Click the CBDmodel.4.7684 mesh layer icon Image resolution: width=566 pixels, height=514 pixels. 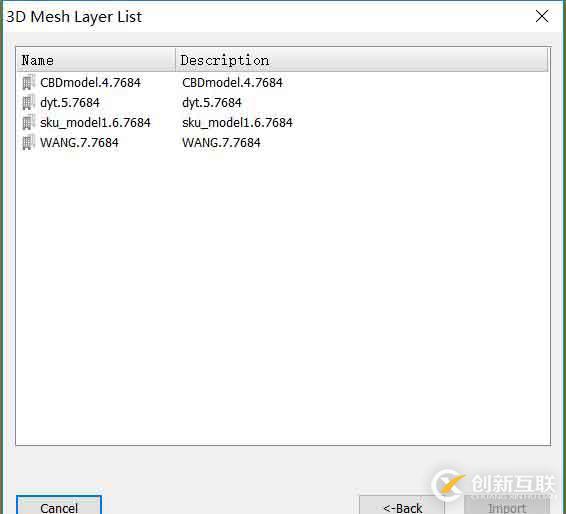click(x=29, y=83)
